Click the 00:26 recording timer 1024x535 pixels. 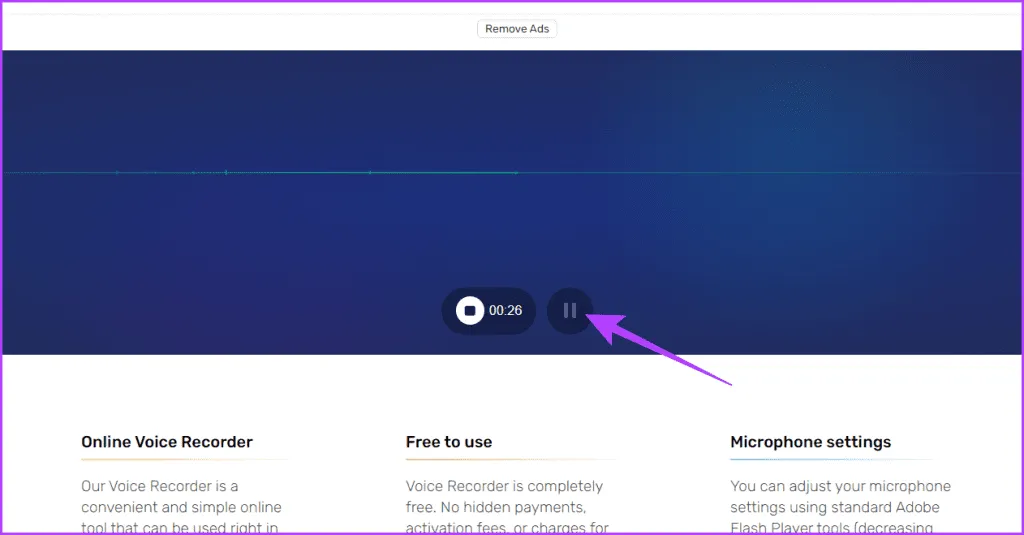[x=506, y=311]
